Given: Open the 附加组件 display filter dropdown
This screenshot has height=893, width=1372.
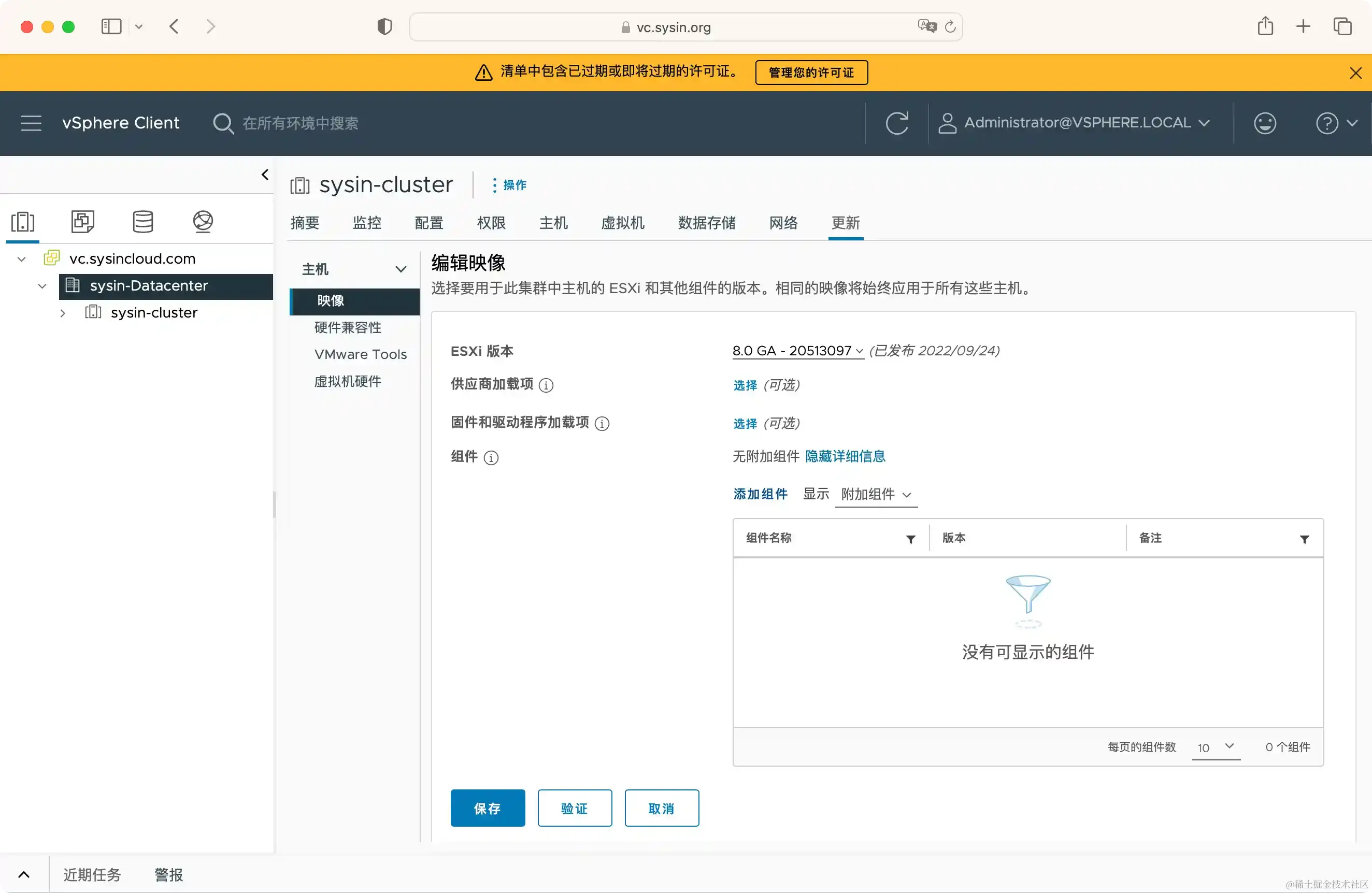Looking at the screenshot, I should (876, 494).
